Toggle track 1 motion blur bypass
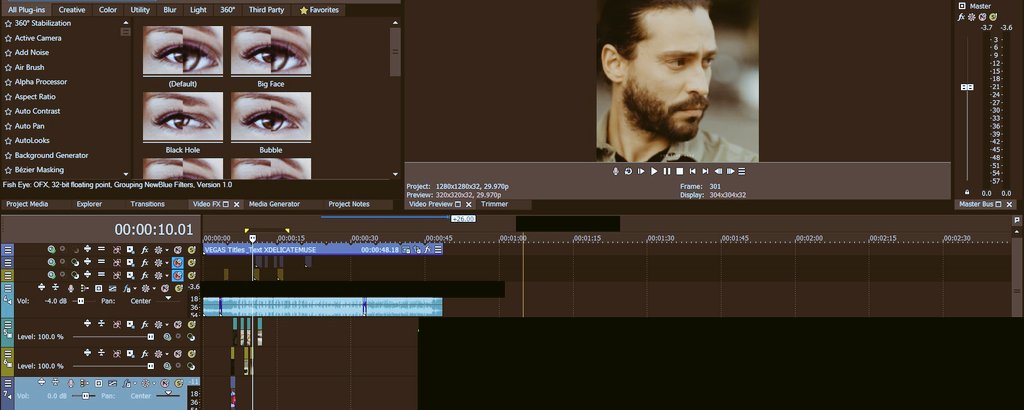 [117, 249]
